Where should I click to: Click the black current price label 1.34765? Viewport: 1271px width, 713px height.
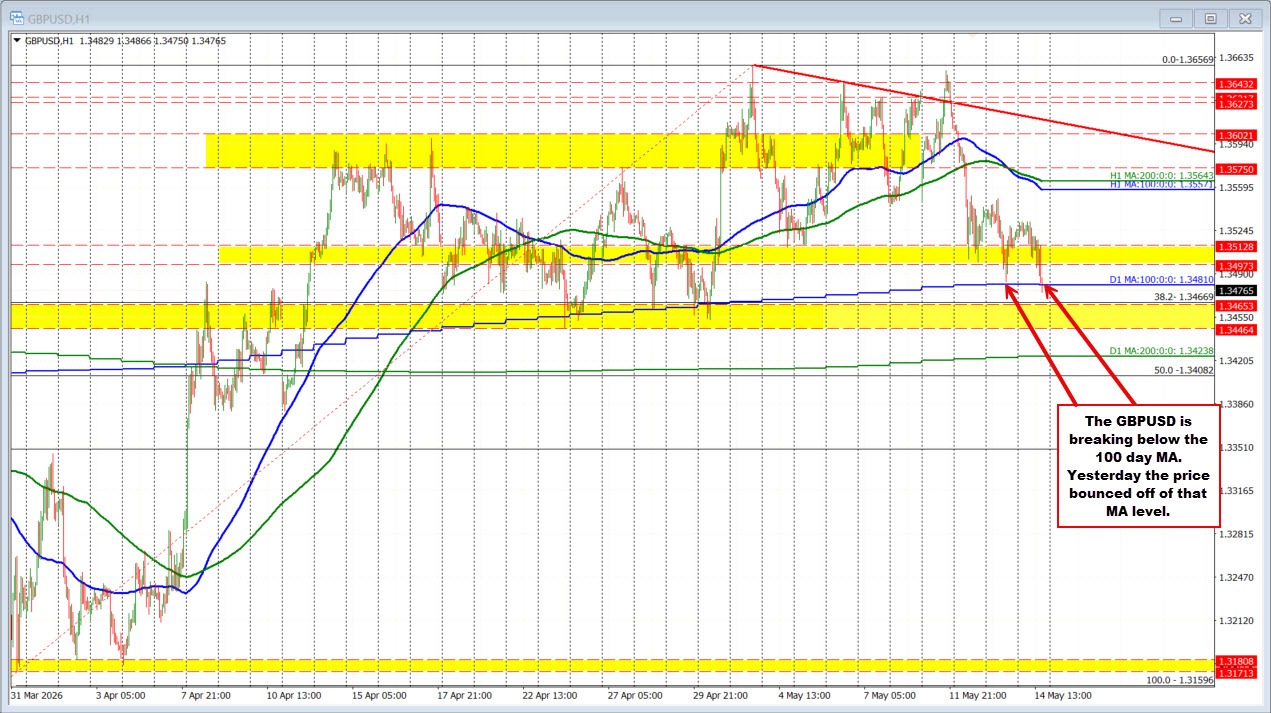tap(1235, 290)
